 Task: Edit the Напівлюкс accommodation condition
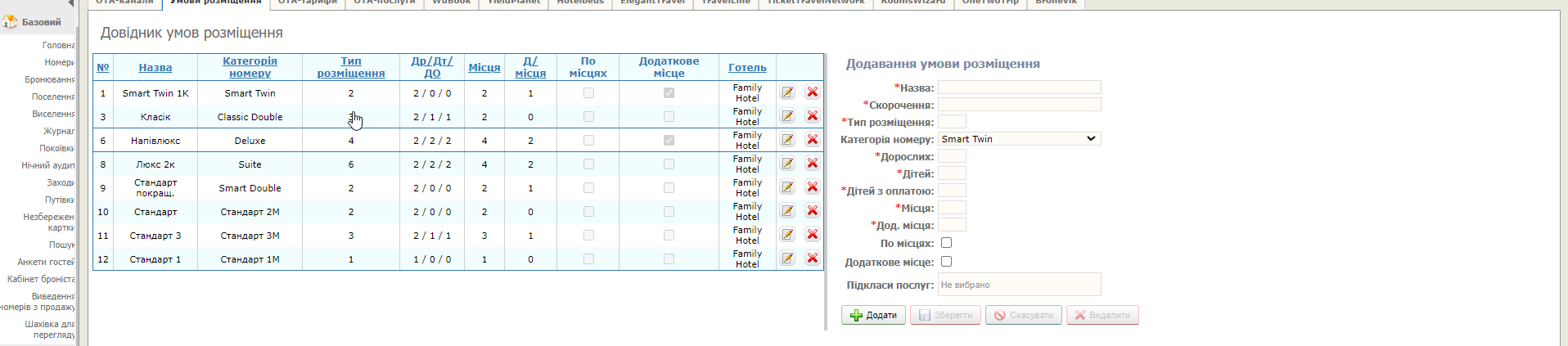point(787,140)
